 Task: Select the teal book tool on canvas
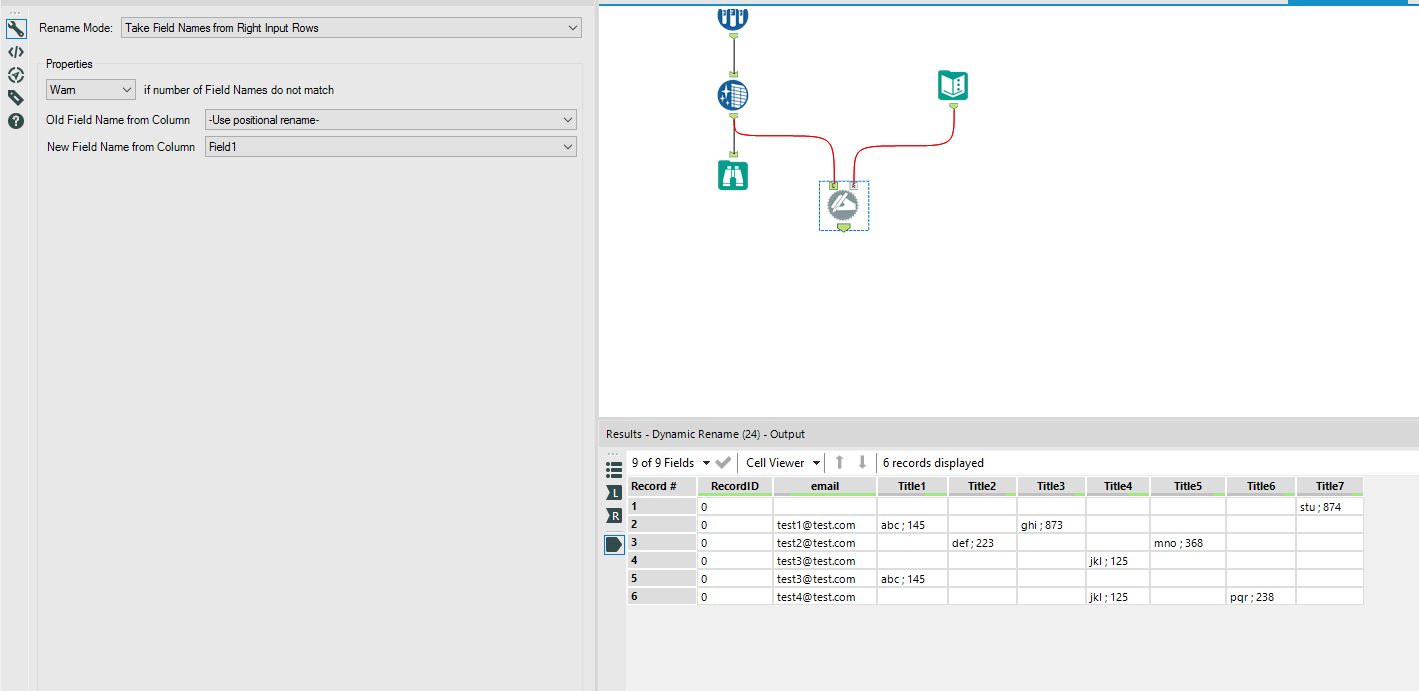tap(951, 85)
